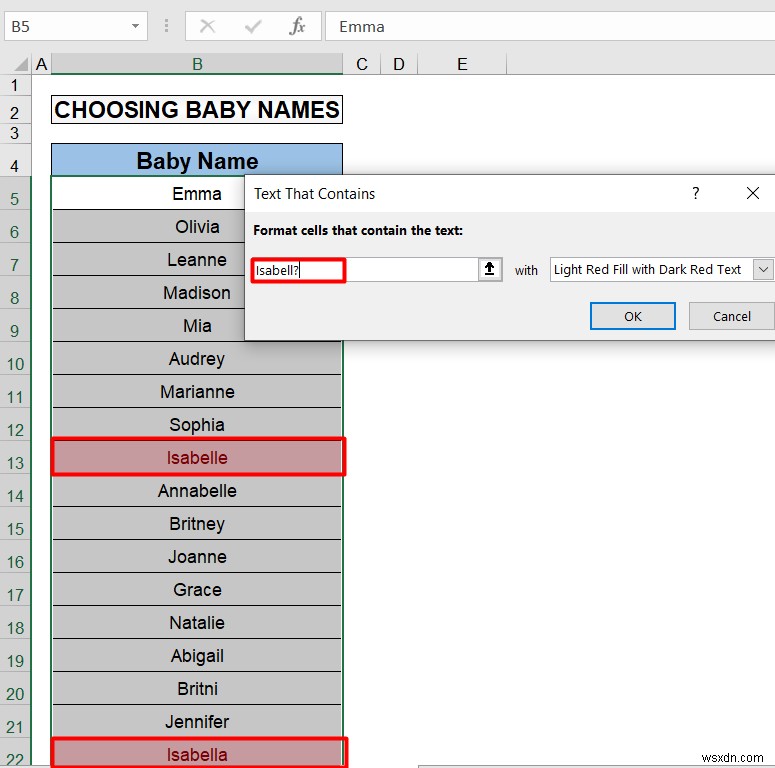Screen dimensions: 775x768
Task: Click OK in Text That Contains dialog
Action: (x=633, y=316)
